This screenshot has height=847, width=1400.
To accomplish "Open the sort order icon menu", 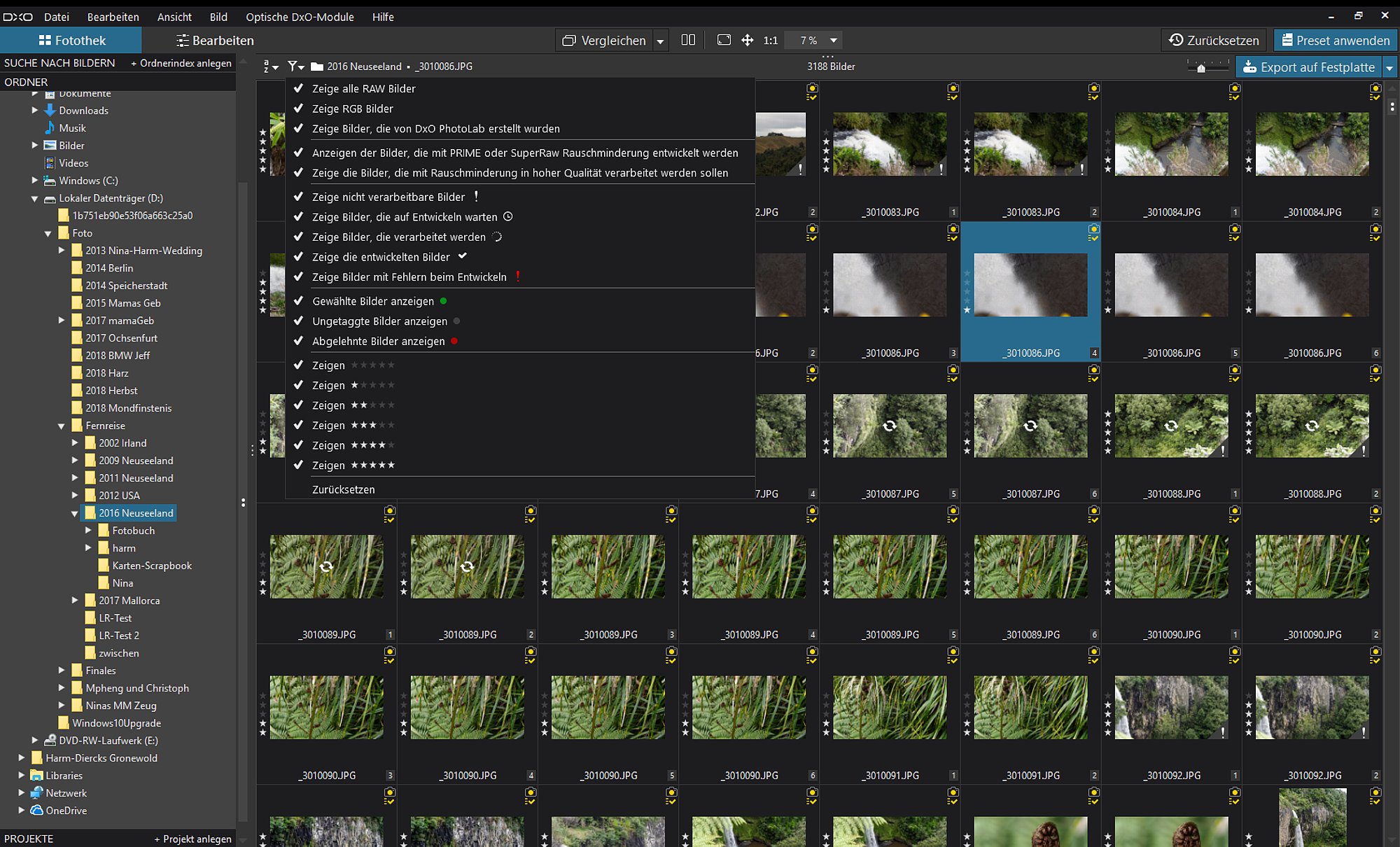I will (270, 66).
